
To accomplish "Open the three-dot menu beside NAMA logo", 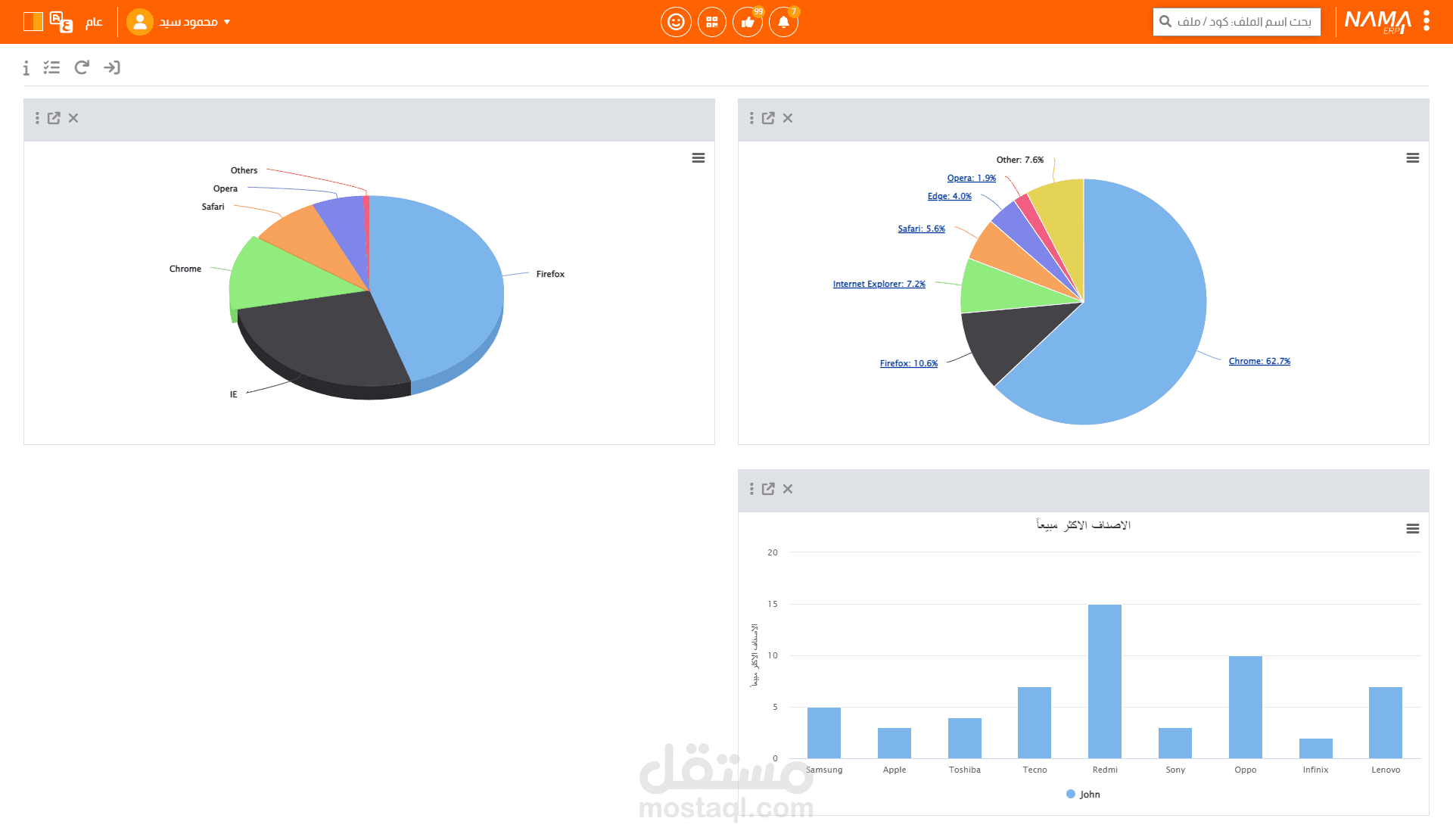I will 1427,20.
